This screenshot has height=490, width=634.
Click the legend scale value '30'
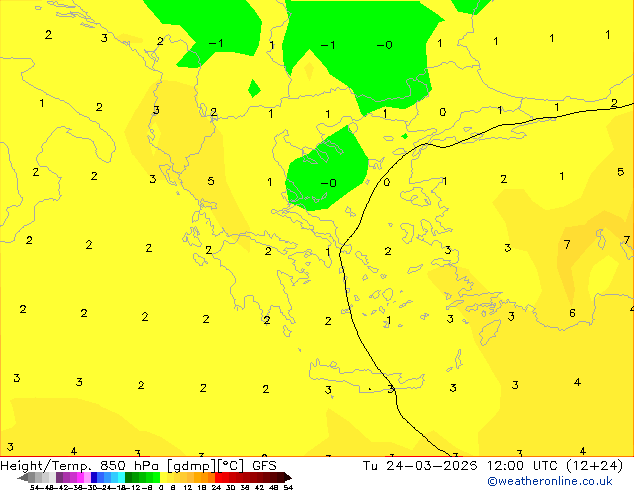(230, 487)
